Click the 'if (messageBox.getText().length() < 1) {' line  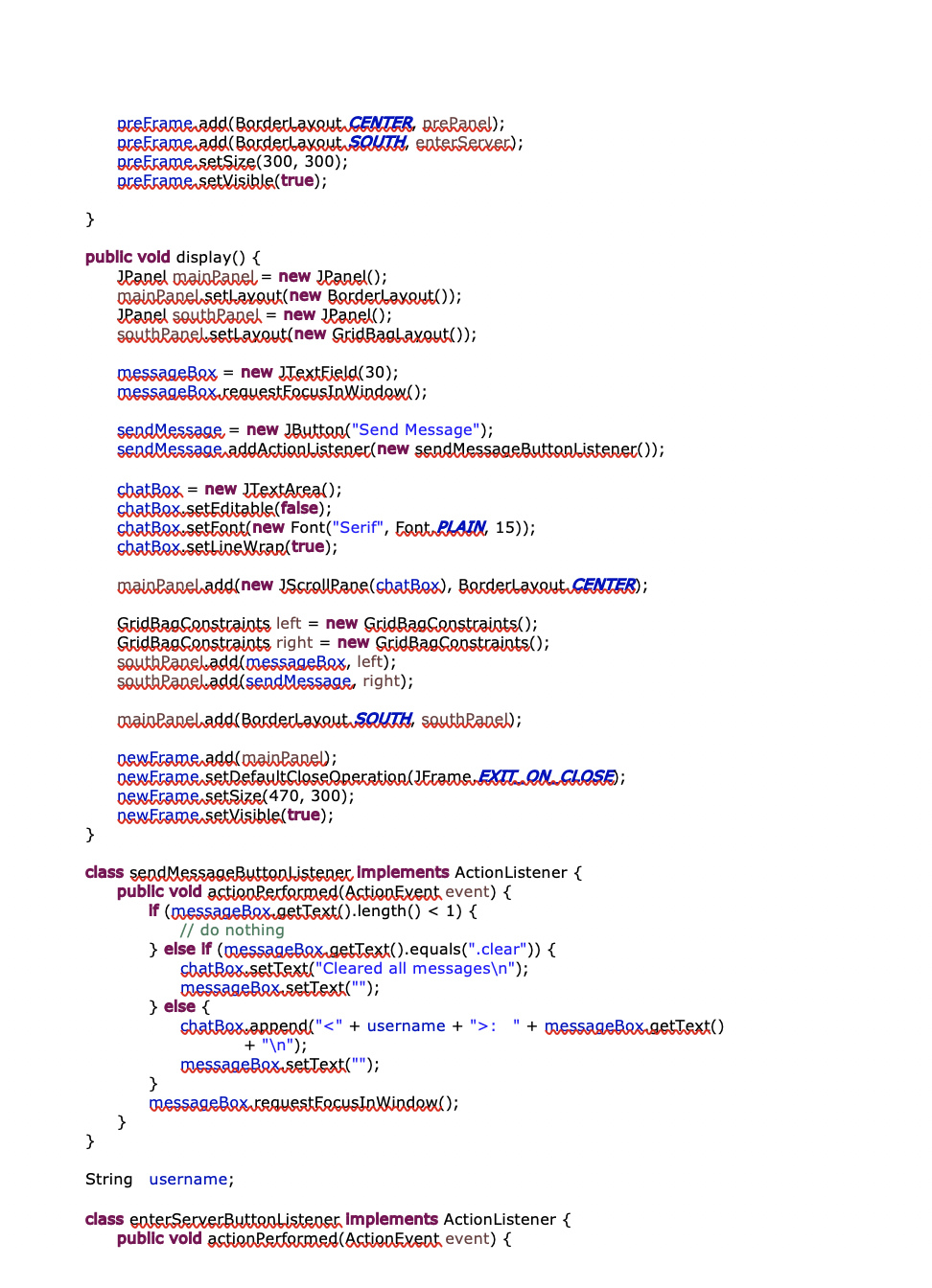(x=313, y=911)
